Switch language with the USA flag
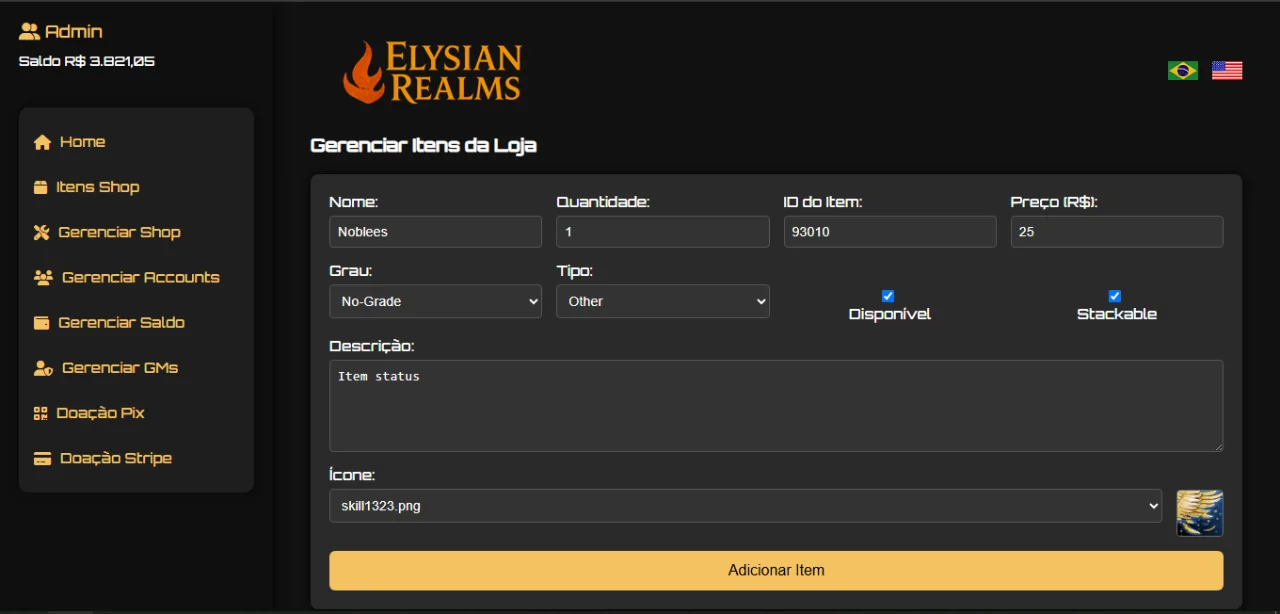The image size is (1280, 614). click(x=1227, y=70)
